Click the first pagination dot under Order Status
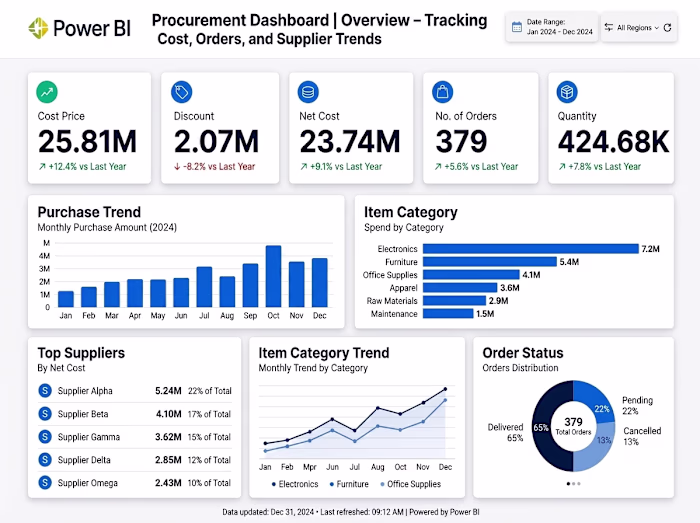Viewport: 700px width, 523px height. [568, 484]
